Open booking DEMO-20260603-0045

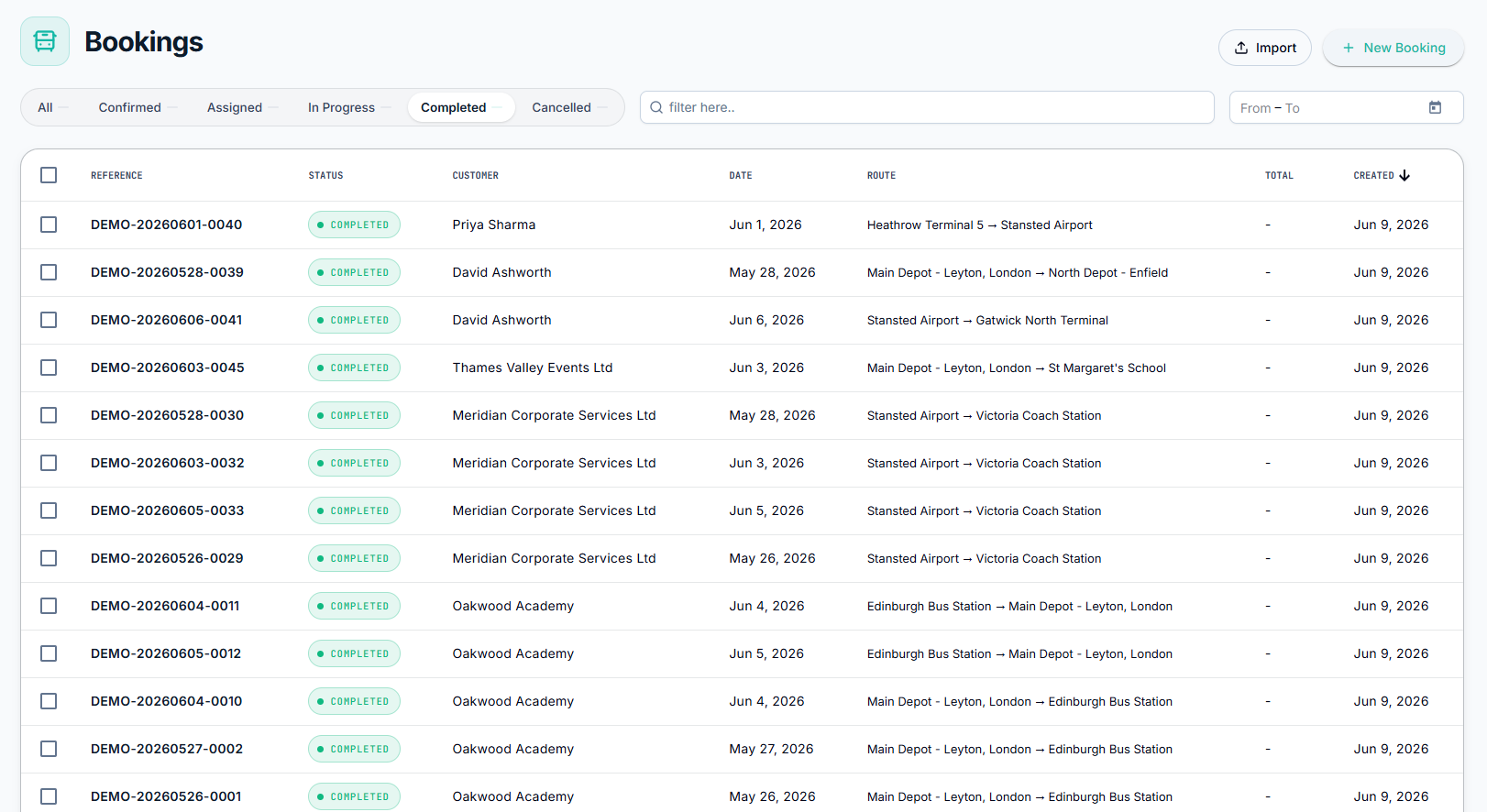coord(167,368)
